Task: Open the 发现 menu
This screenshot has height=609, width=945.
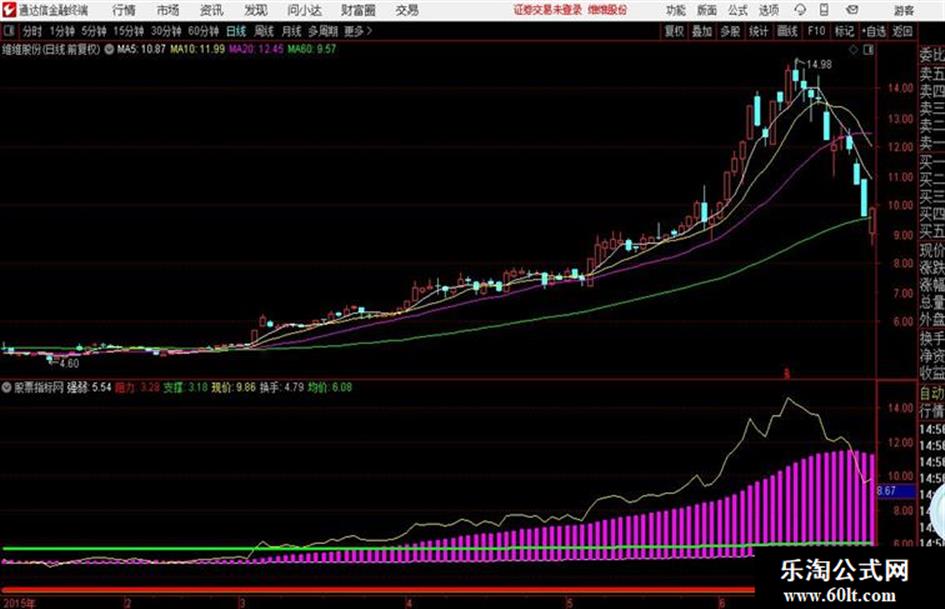Action: tap(256, 10)
